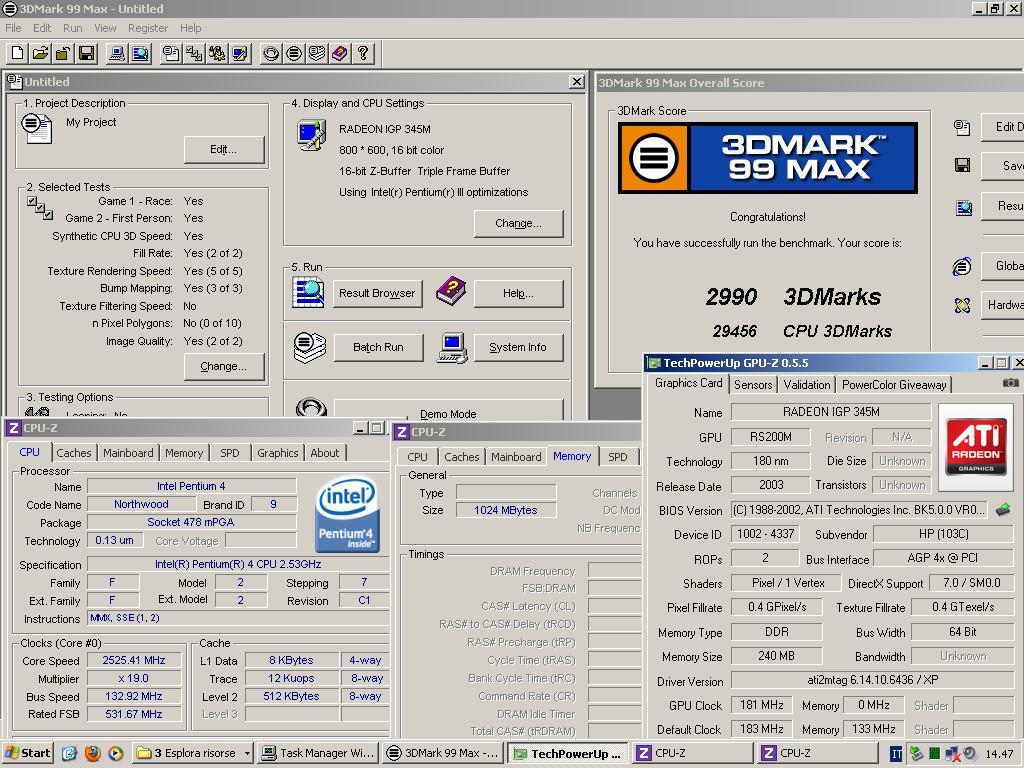The height and width of the screenshot is (768, 1024).
Task: Click the Specification Intel Pentium 4 CPU 2.53GHz field
Action: tap(238, 564)
